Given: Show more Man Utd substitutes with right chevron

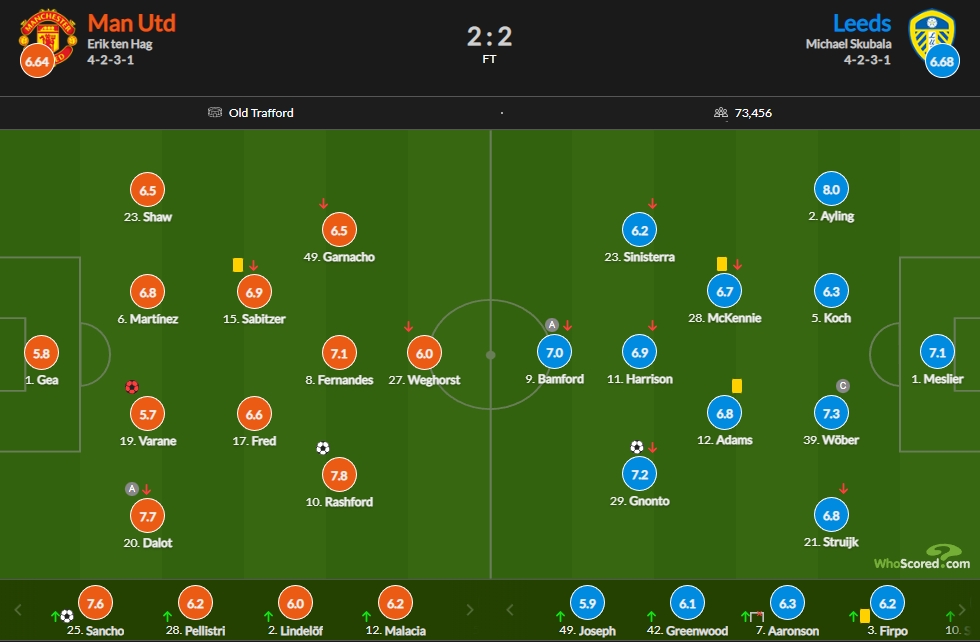Looking at the screenshot, I should [x=470, y=609].
